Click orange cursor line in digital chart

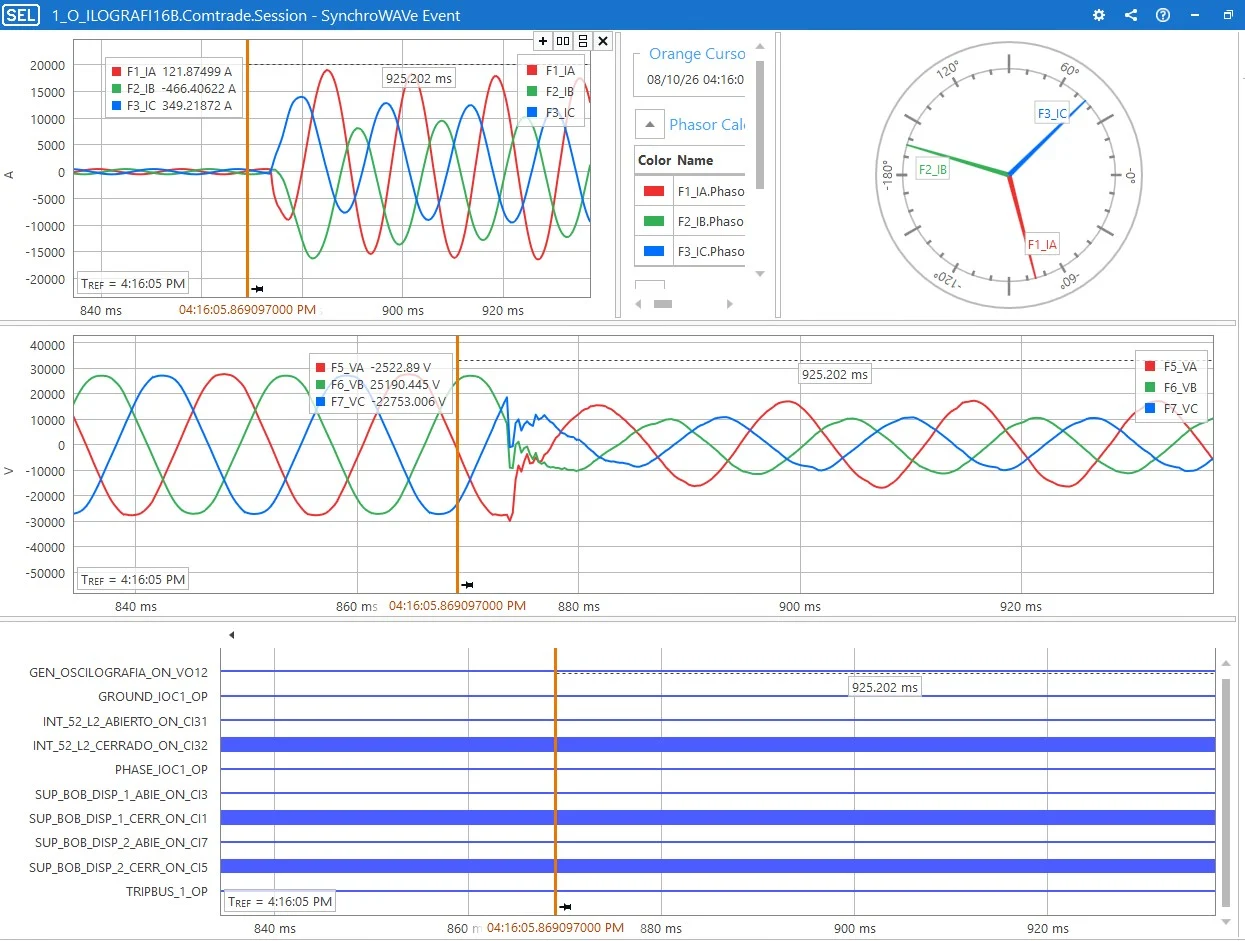click(x=555, y=780)
